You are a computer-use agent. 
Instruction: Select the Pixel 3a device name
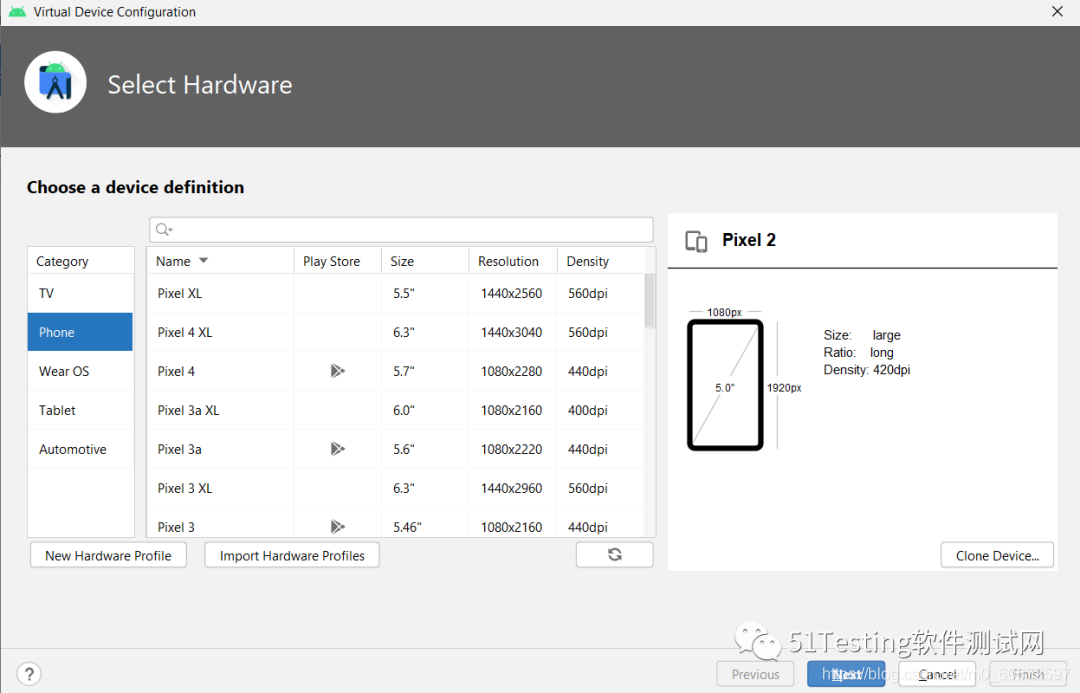click(x=179, y=449)
